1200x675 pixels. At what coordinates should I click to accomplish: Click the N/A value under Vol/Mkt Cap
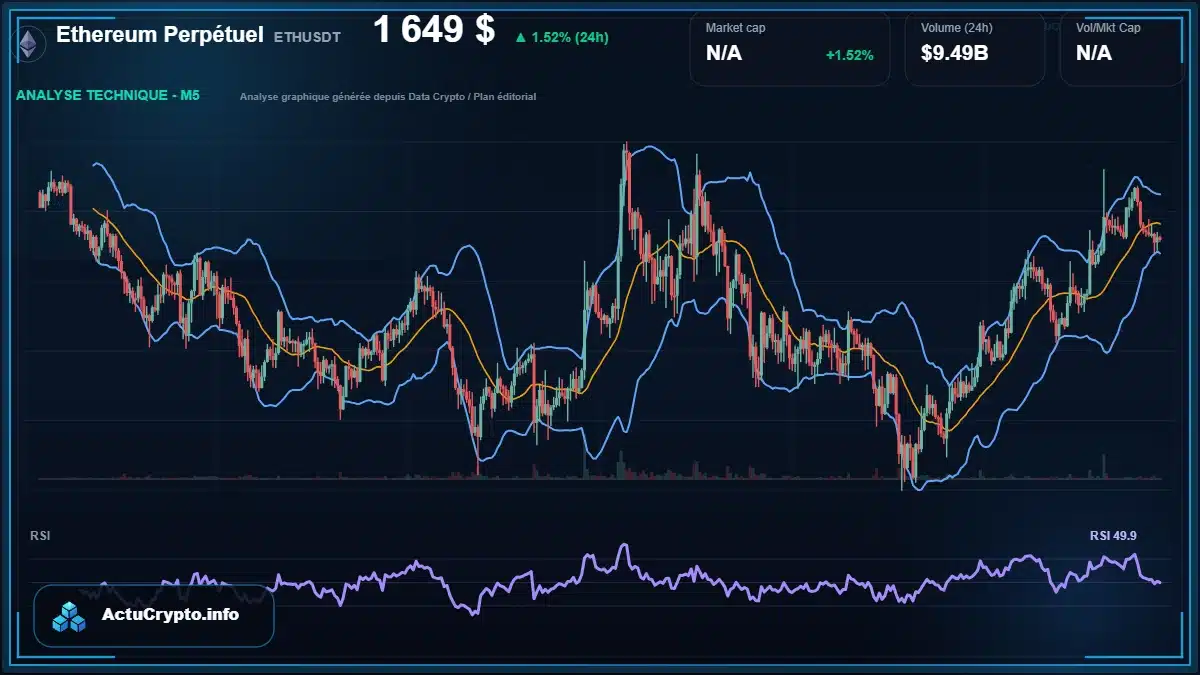point(1094,53)
